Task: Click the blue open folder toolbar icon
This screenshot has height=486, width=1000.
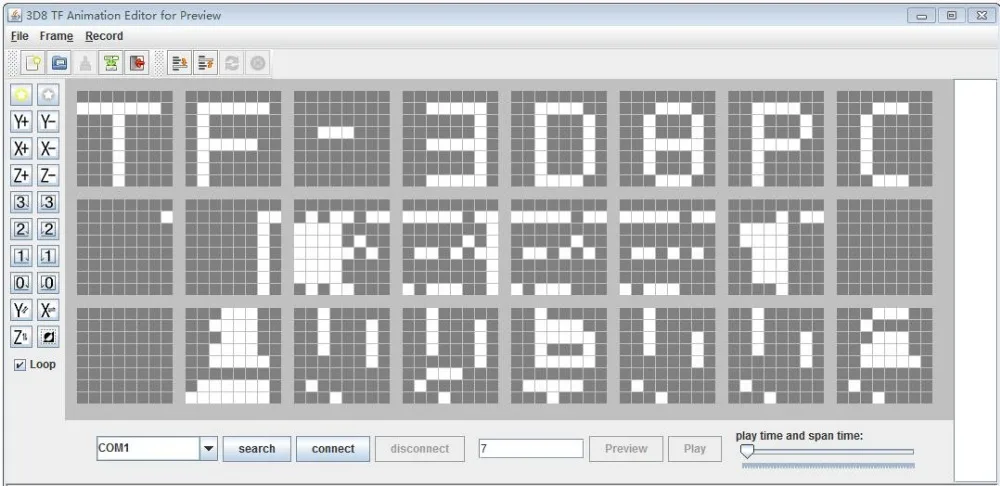Action: pos(59,63)
